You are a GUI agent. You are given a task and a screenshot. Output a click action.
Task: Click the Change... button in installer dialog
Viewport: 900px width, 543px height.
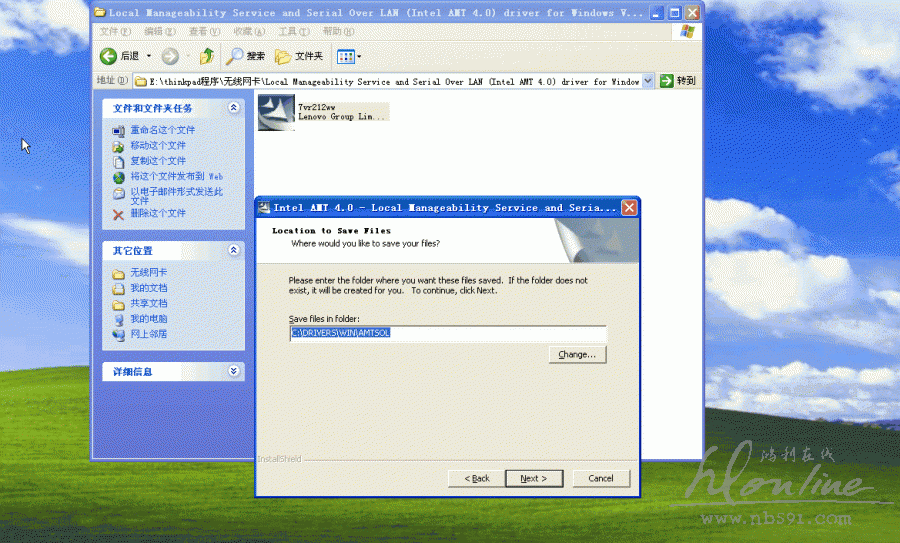pos(577,355)
